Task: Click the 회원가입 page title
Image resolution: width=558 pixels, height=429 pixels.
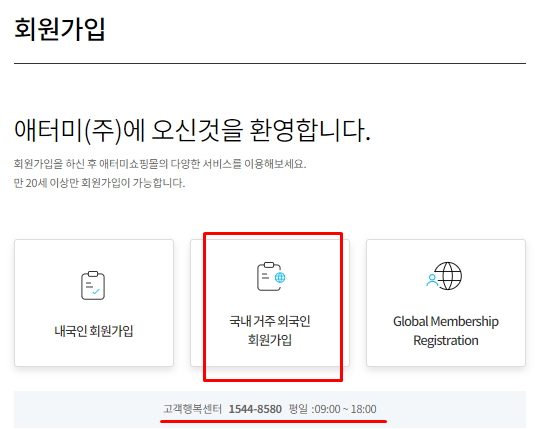Action: pos(59,29)
